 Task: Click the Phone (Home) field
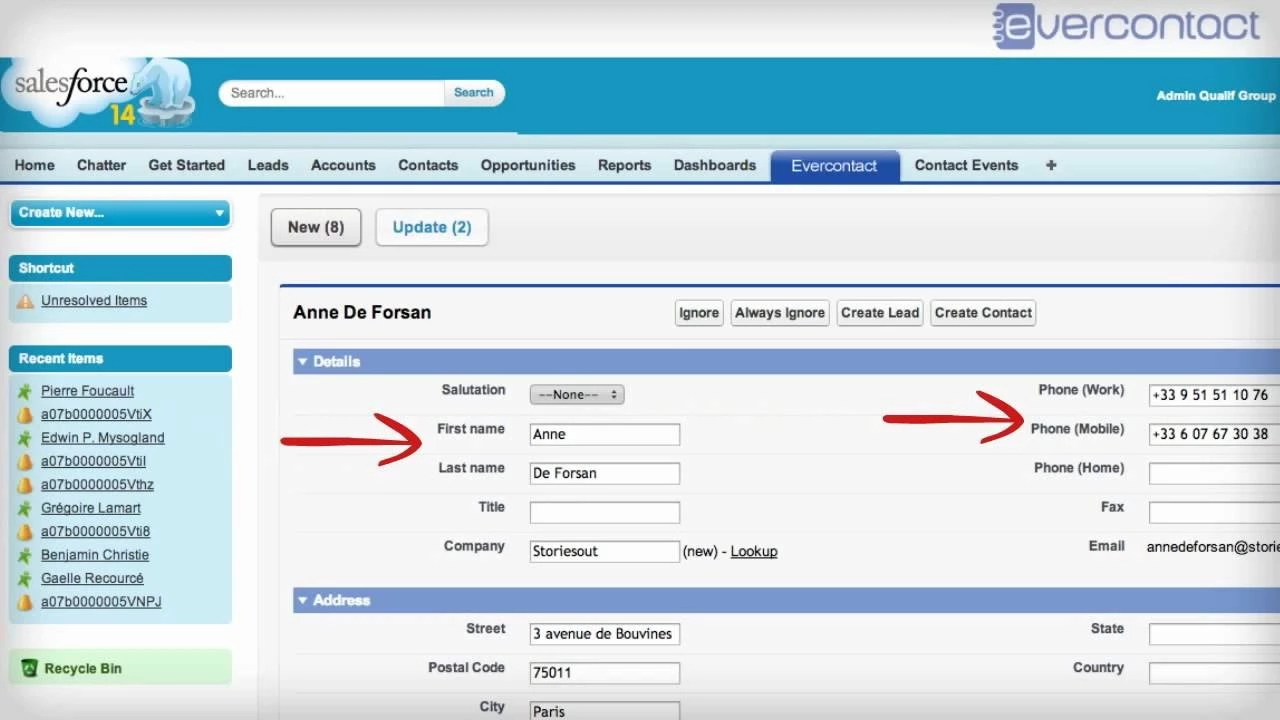click(1214, 473)
